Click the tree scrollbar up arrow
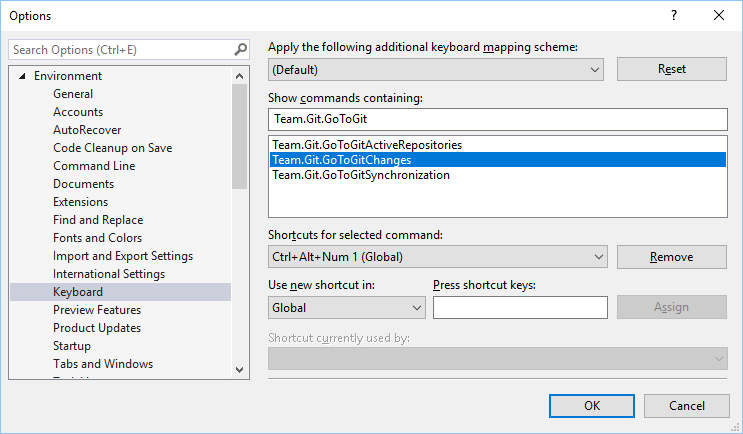 point(239,76)
